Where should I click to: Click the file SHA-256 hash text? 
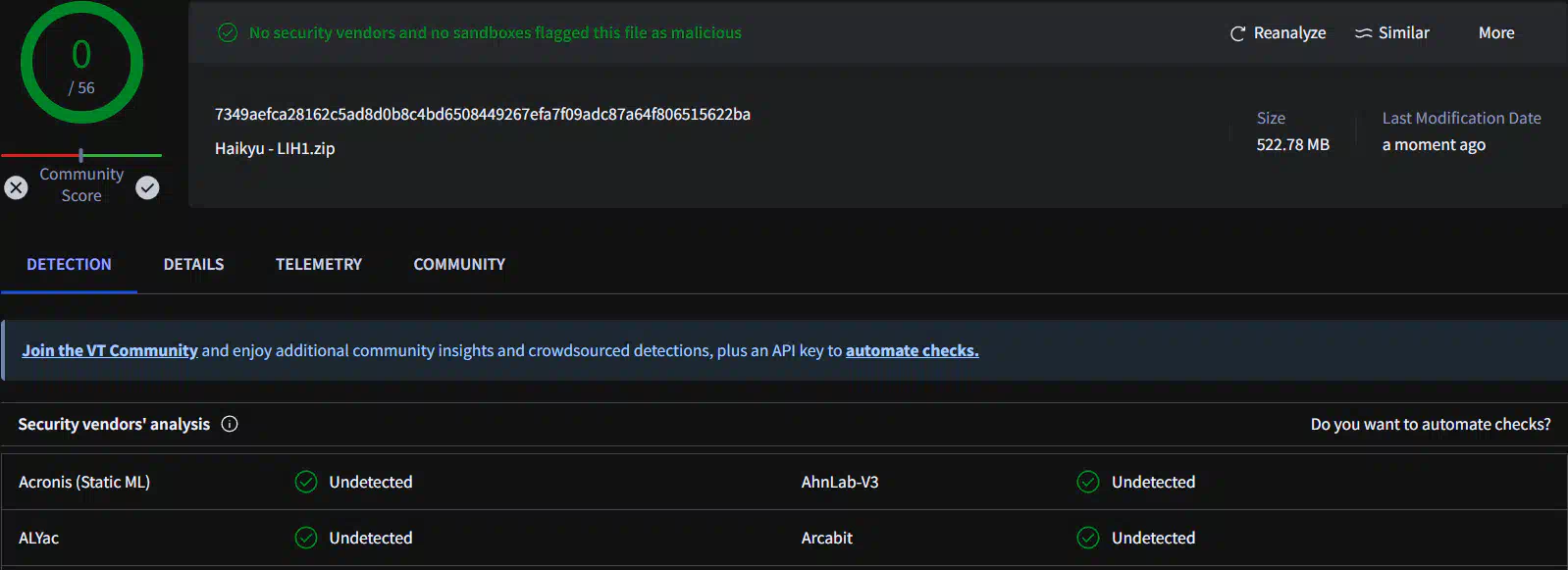[x=483, y=114]
